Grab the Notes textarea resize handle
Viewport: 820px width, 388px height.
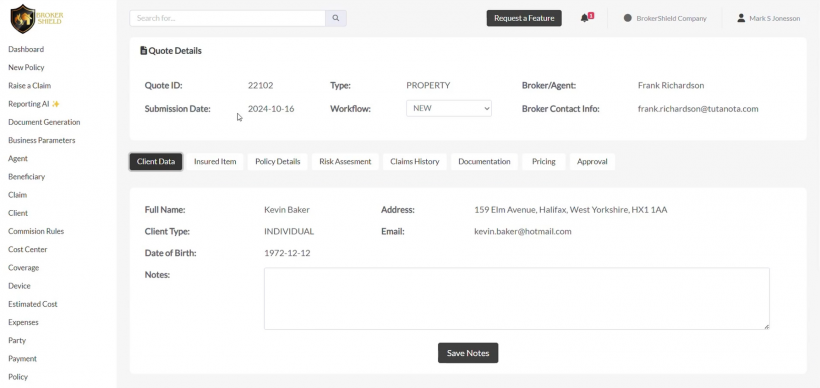766,327
